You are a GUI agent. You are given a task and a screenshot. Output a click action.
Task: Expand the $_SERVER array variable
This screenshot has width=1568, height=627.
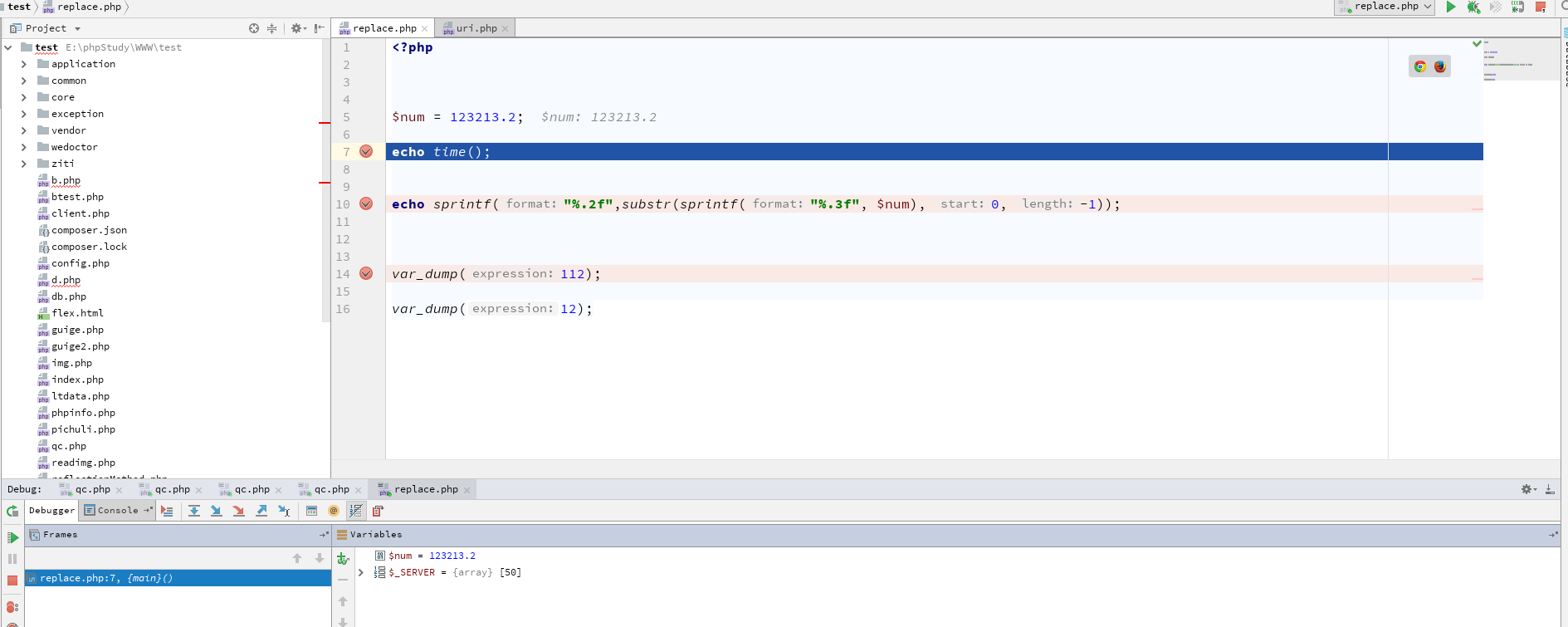pyautogui.click(x=361, y=572)
